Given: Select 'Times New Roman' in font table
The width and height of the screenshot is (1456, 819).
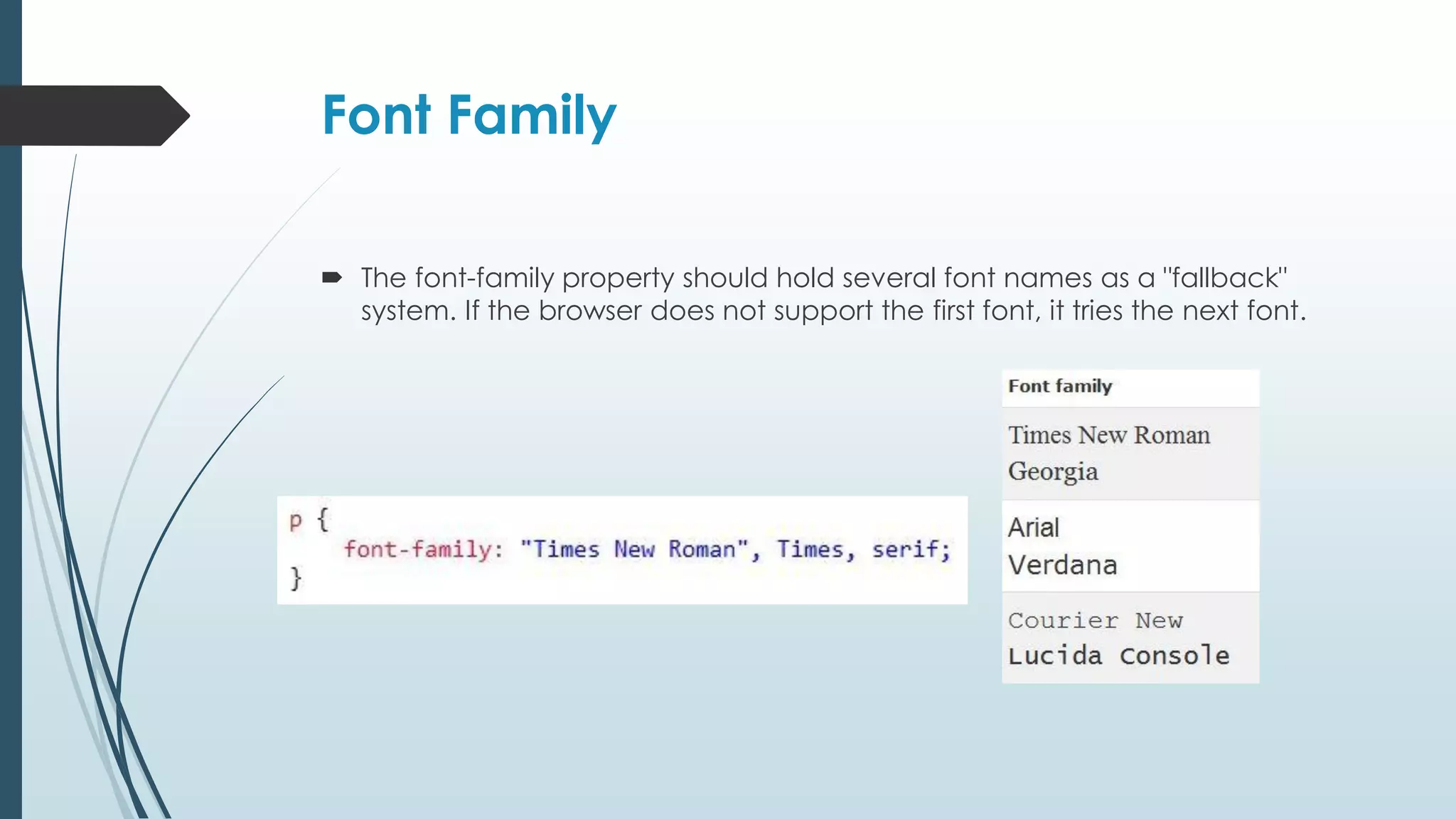Looking at the screenshot, I should coord(1108,435).
